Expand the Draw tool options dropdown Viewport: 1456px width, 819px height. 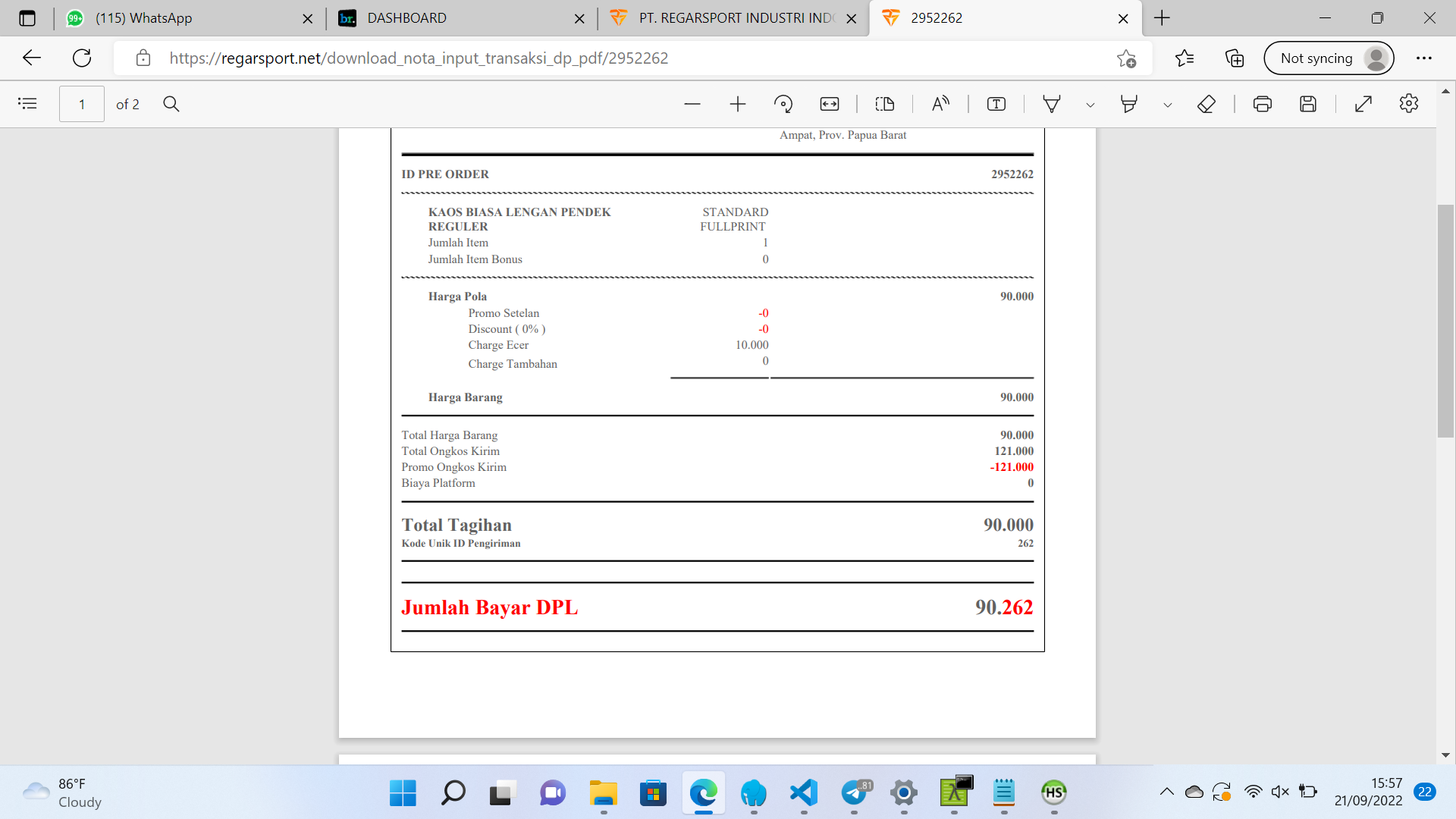point(1090,105)
